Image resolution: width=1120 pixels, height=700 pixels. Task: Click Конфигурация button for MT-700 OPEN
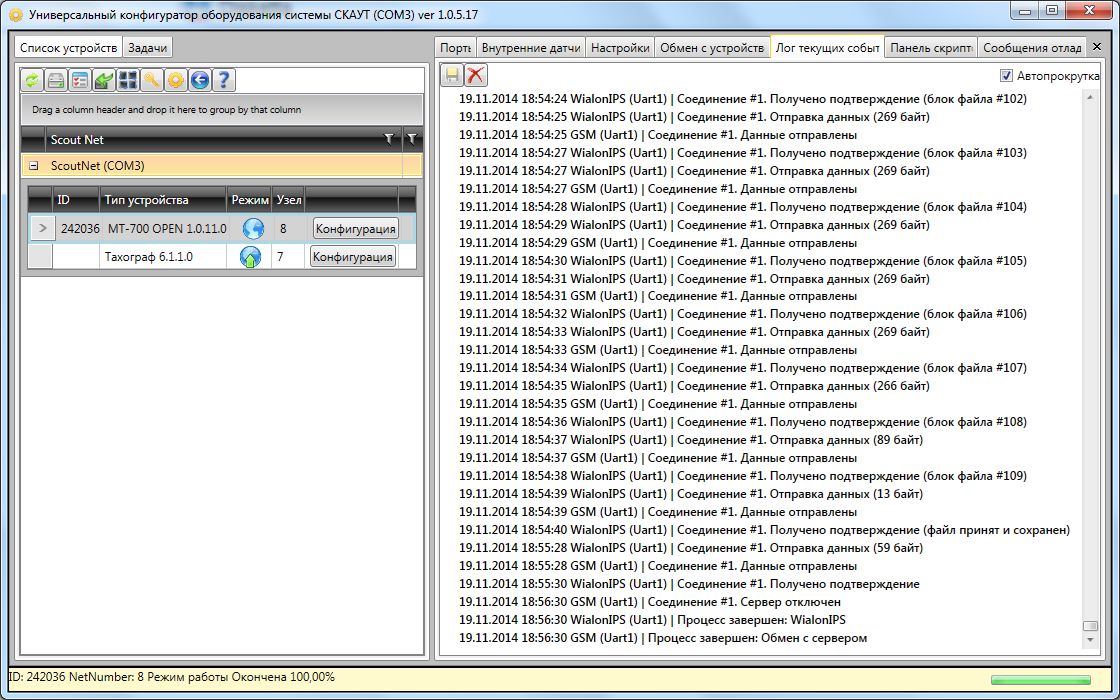[x=354, y=229]
